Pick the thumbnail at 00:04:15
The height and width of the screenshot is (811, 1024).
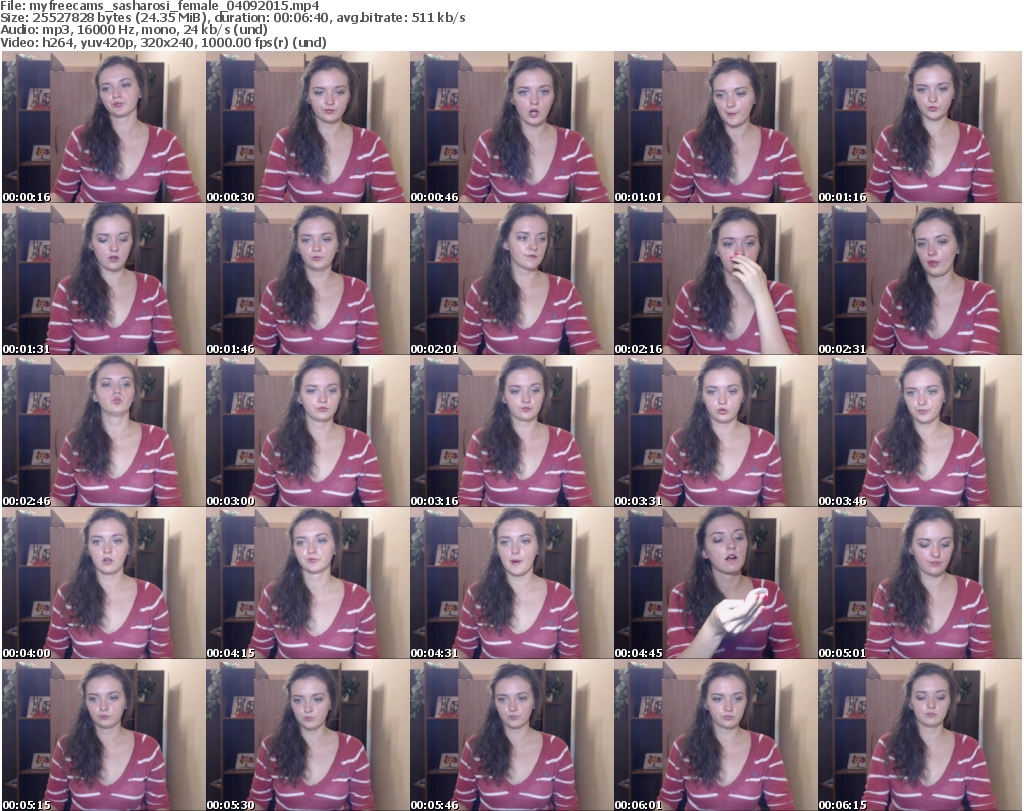click(307, 584)
